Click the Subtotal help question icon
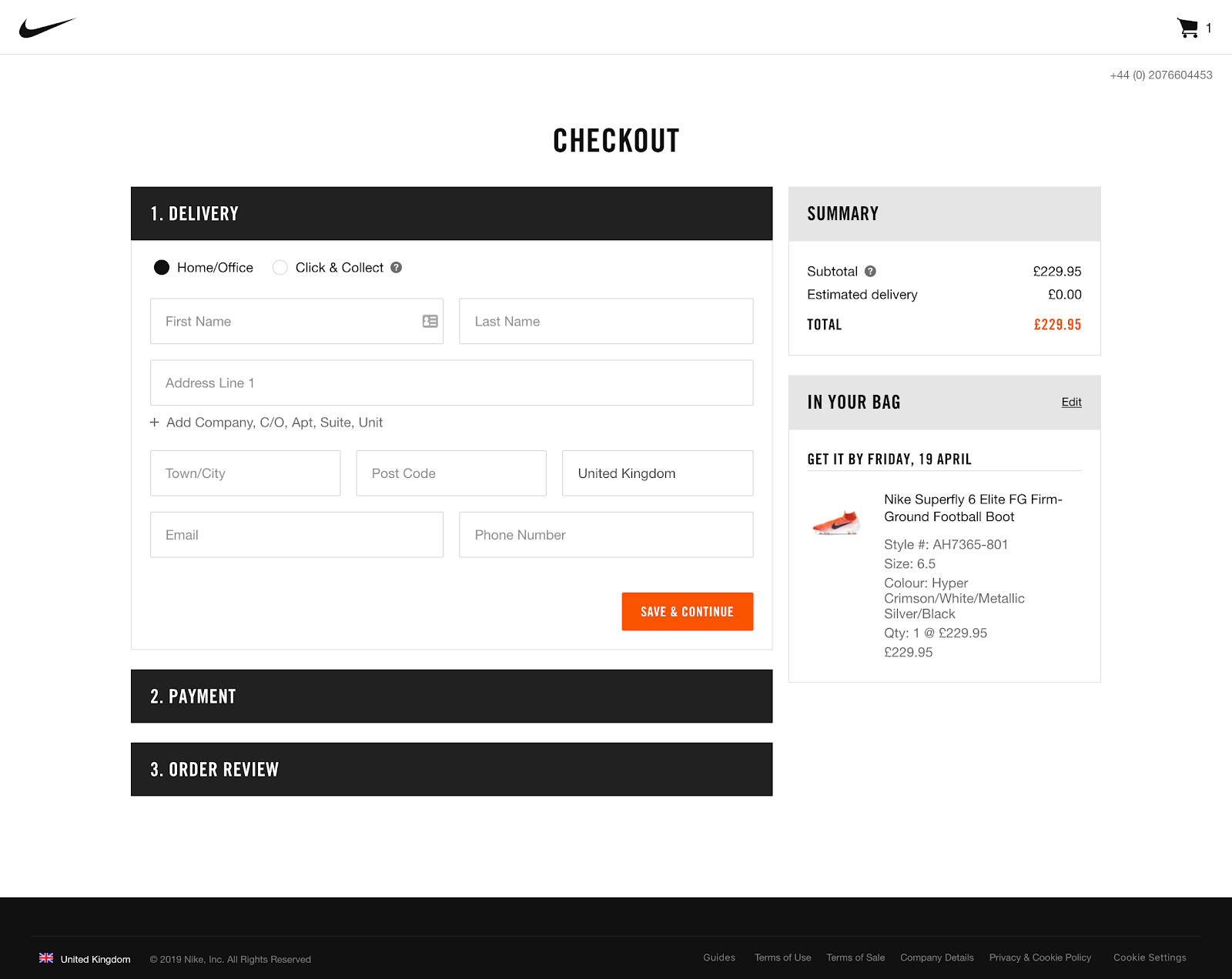The height and width of the screenshot is (979, 1232). tap(870, 271)
